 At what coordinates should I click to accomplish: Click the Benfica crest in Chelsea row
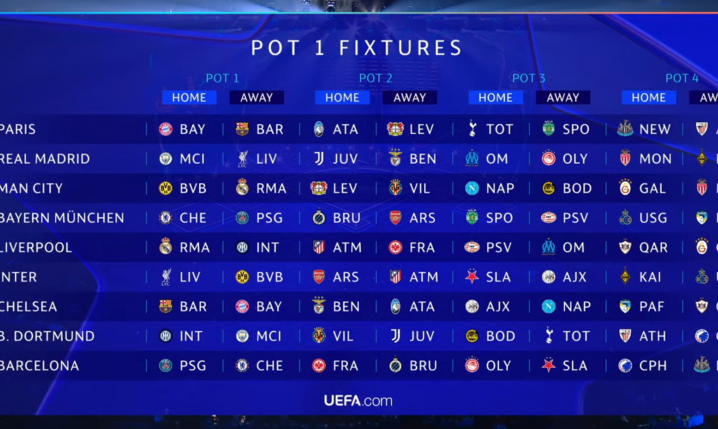(x=319, y=306)
